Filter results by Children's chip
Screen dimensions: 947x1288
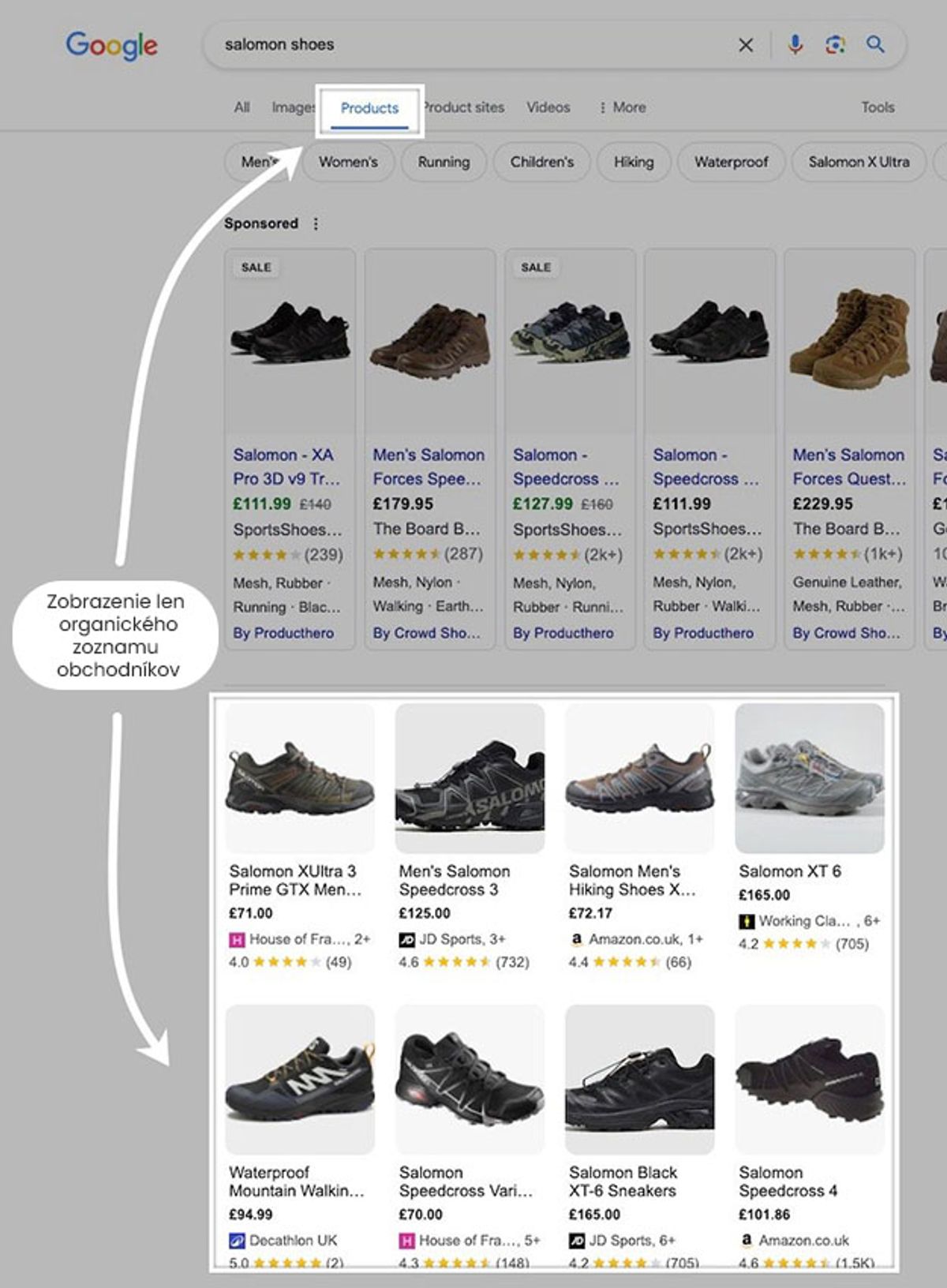click(541, 162)
